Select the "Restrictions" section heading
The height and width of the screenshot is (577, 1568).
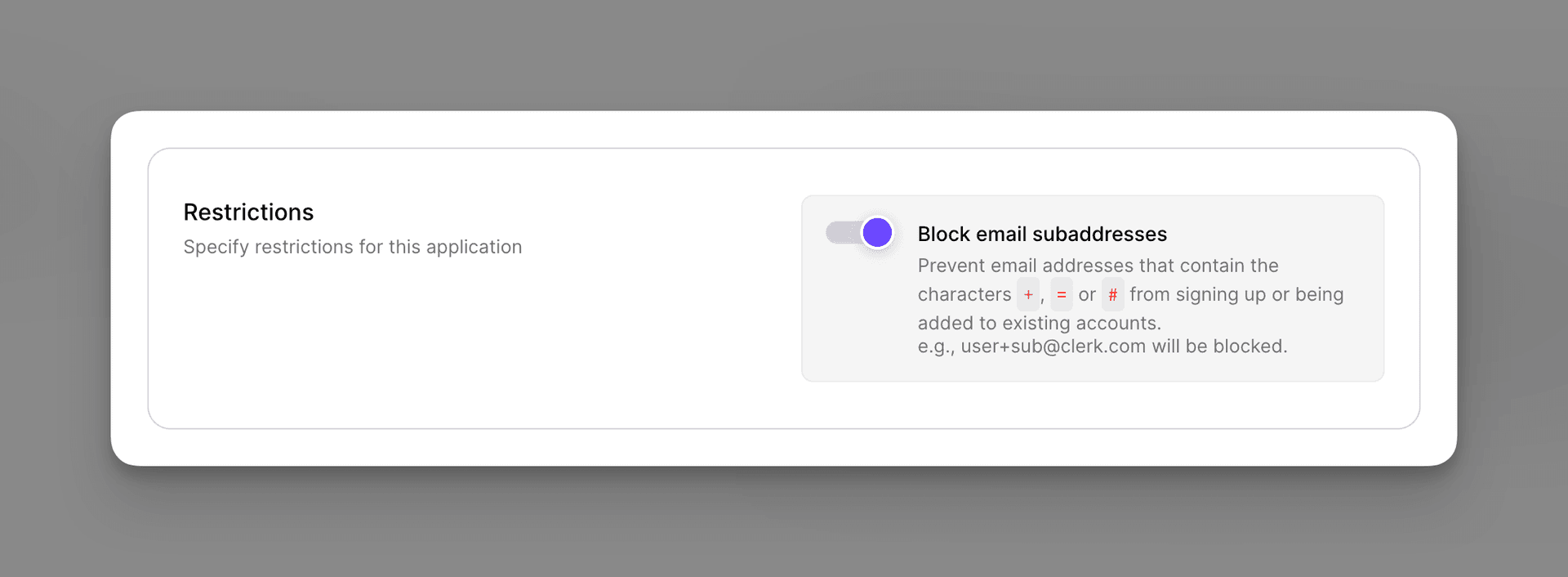[248, 212]
